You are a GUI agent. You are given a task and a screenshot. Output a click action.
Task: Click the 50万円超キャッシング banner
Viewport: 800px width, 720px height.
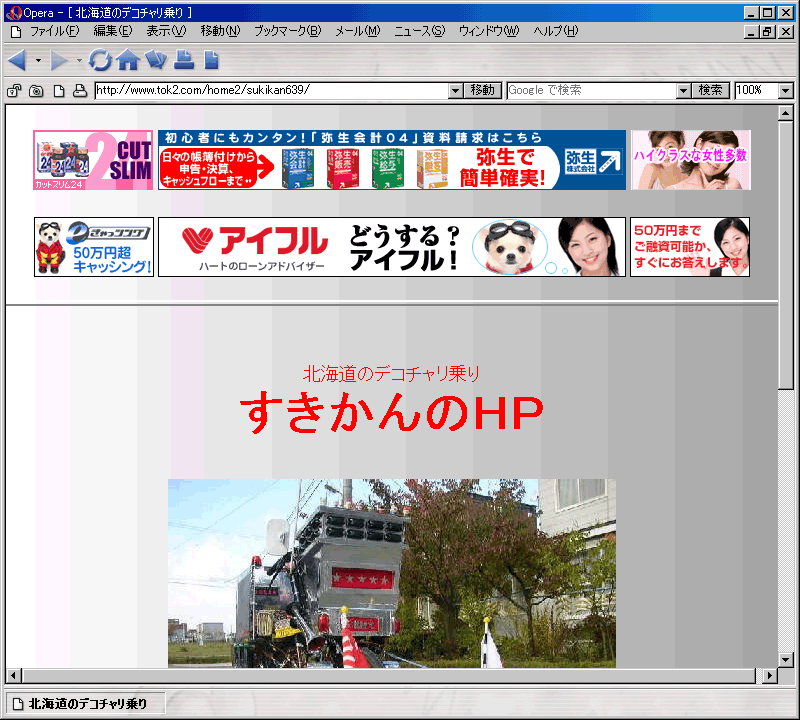click(x=94, y=247)
